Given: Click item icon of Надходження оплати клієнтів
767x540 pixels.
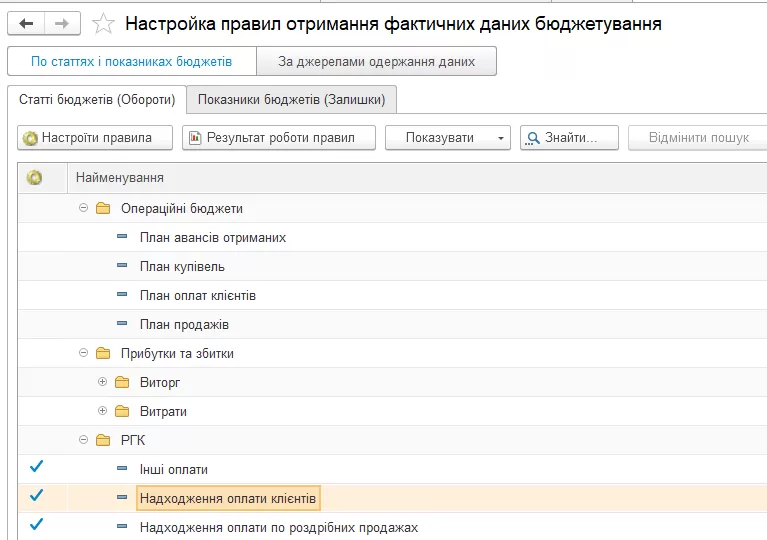Looking at the screenshot, I should (122, 497).
